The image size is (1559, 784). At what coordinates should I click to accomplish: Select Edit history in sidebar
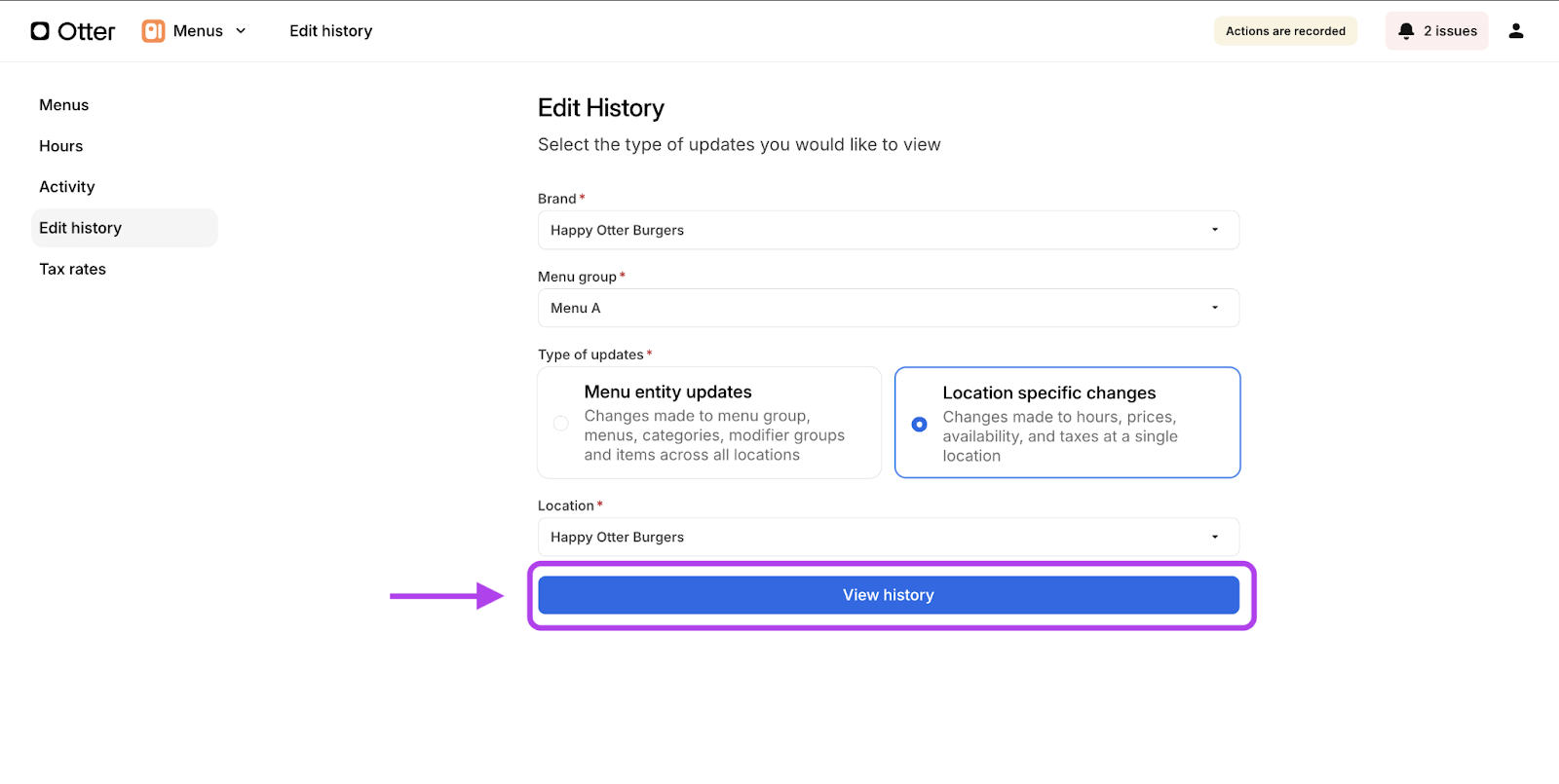(81, 228)
